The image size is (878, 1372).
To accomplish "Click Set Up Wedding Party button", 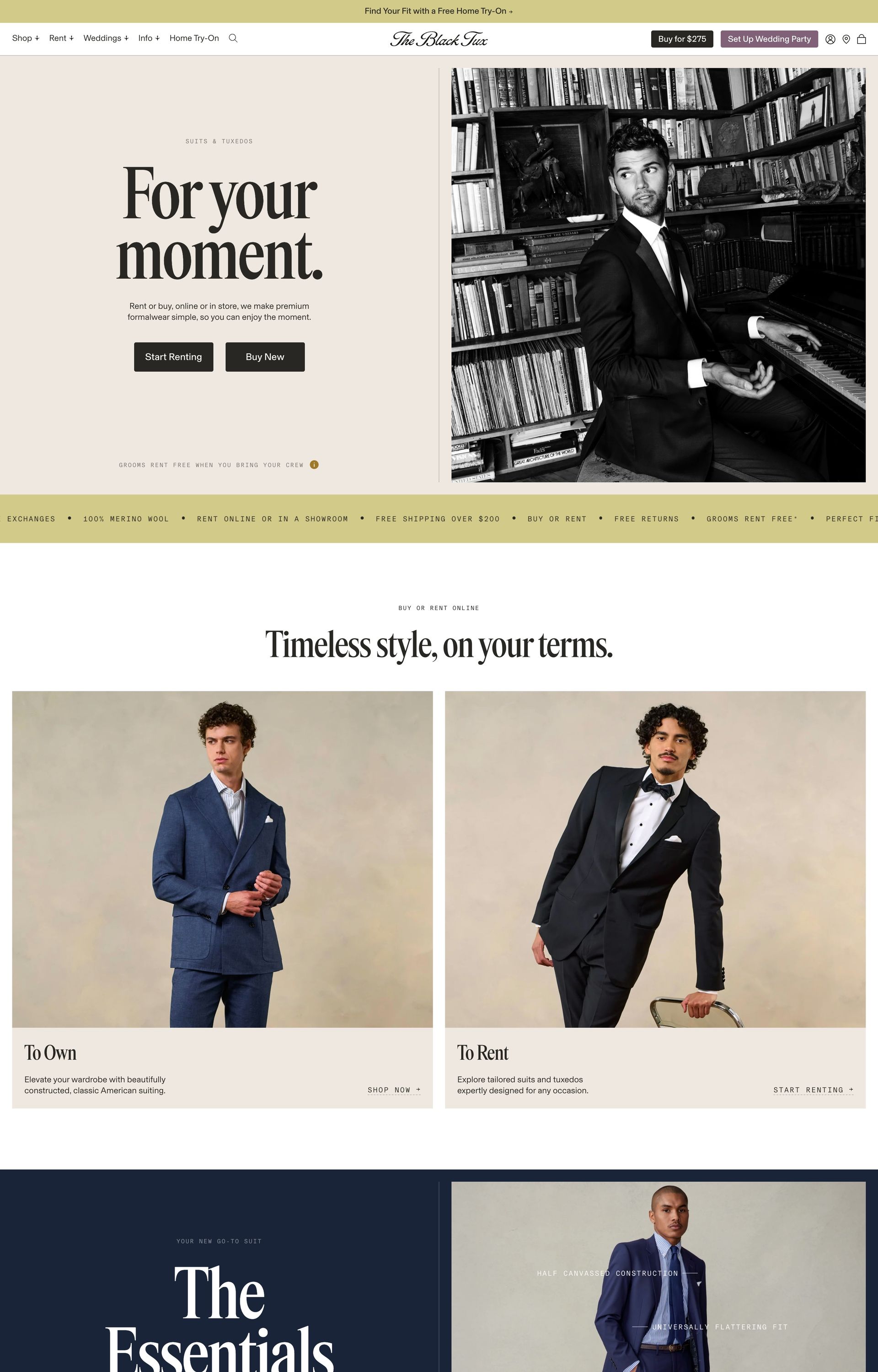I will [769, 39].
